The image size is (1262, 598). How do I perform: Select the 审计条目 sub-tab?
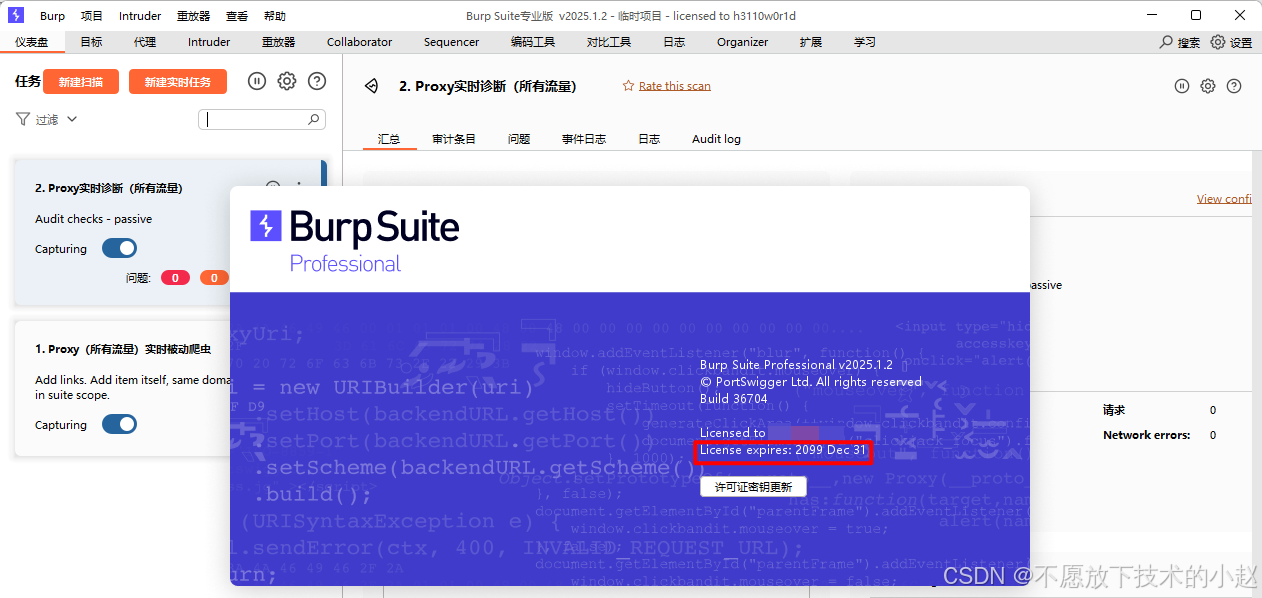454,139
